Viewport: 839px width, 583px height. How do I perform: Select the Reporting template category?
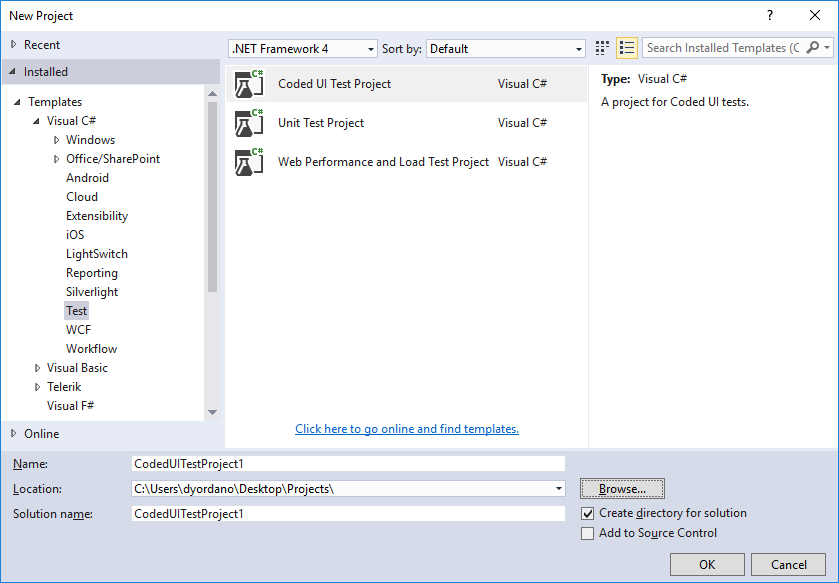click(x=91, y=273)
